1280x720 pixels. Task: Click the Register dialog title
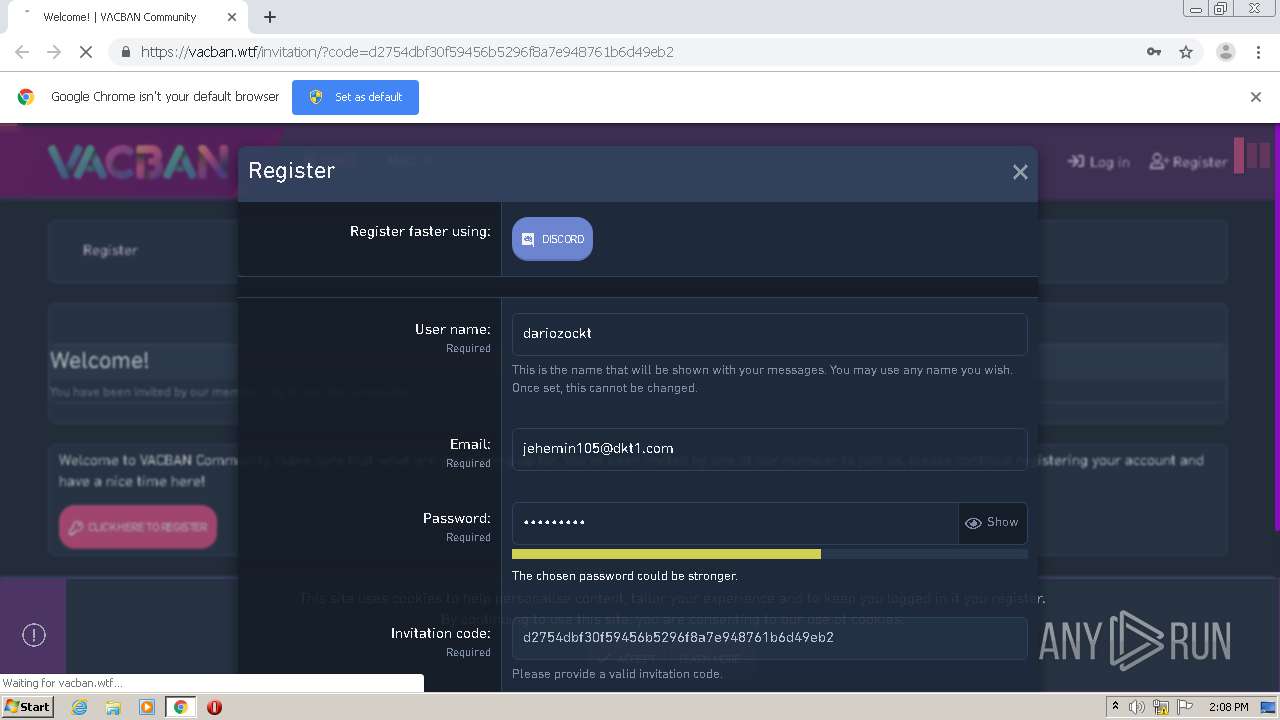(291, 171)
